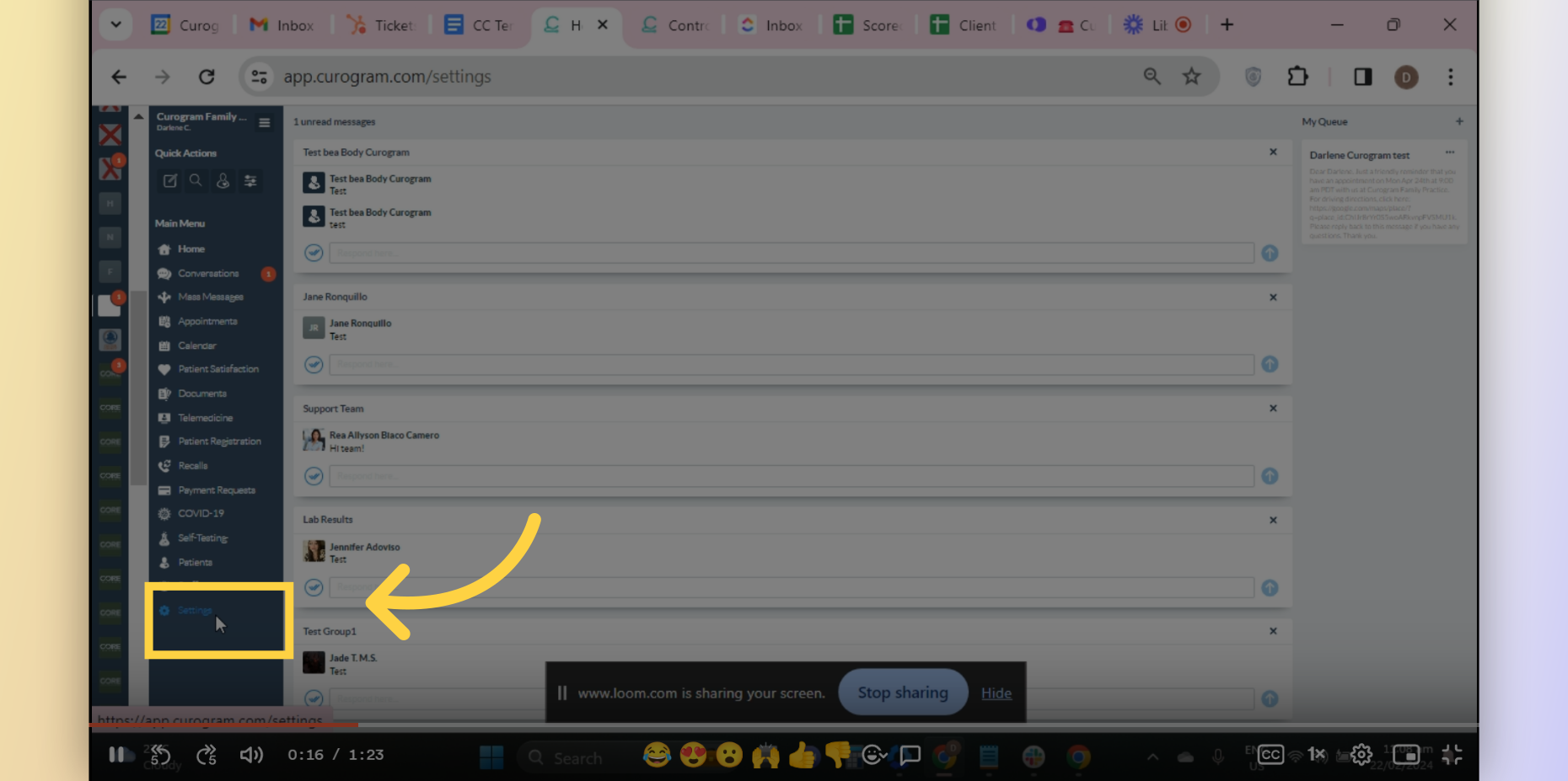The image size is (1568, 781).
Task: Open Home in the Main Menu
Action: coord(191,249)
